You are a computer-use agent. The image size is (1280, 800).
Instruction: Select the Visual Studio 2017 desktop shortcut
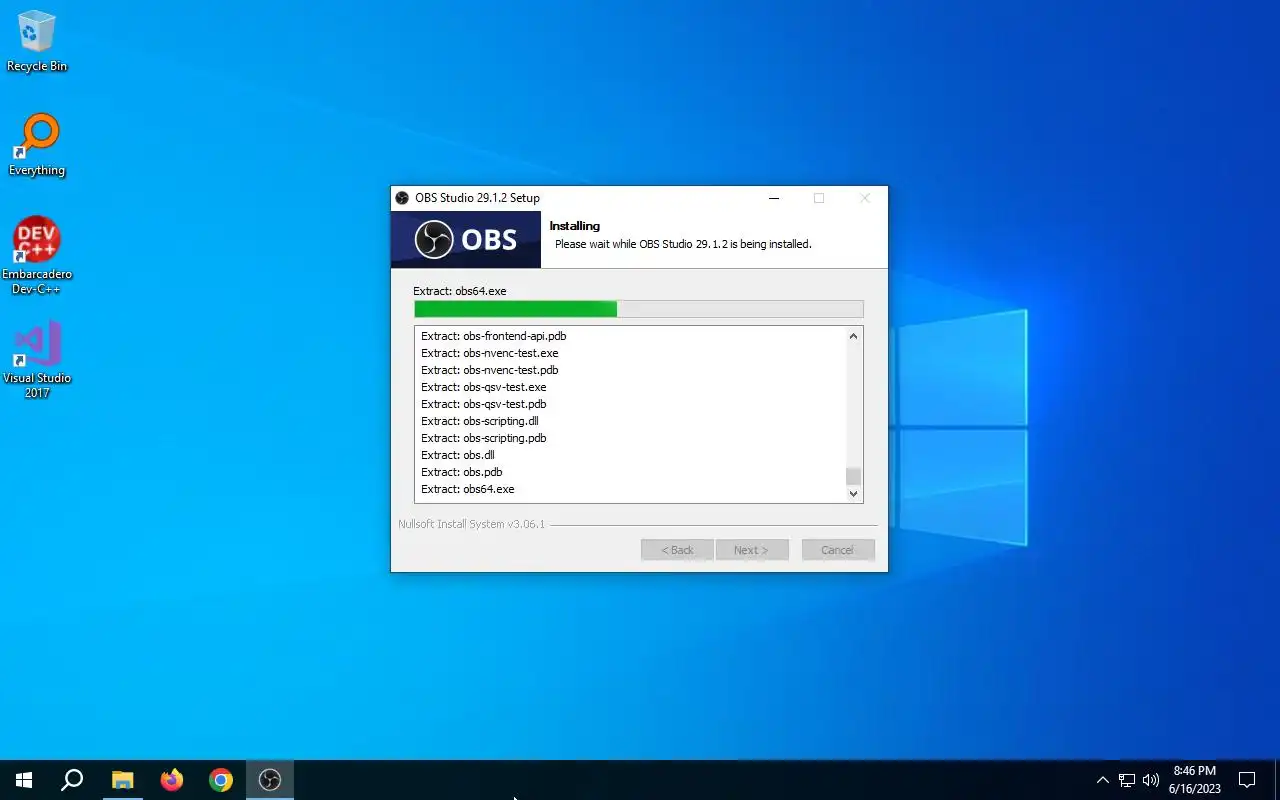(37, 360)
